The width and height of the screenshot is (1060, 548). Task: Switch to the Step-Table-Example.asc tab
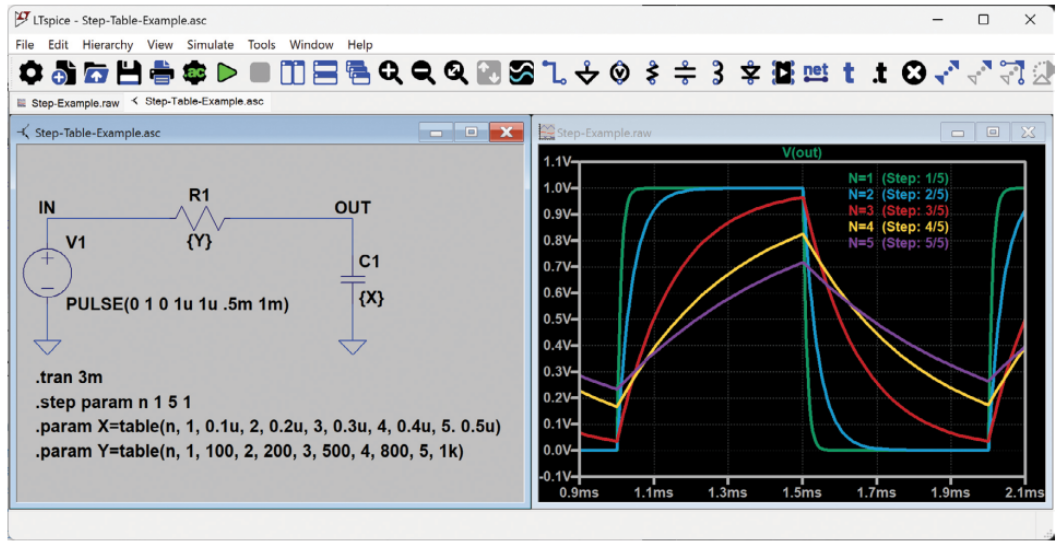tap(198, 102)
